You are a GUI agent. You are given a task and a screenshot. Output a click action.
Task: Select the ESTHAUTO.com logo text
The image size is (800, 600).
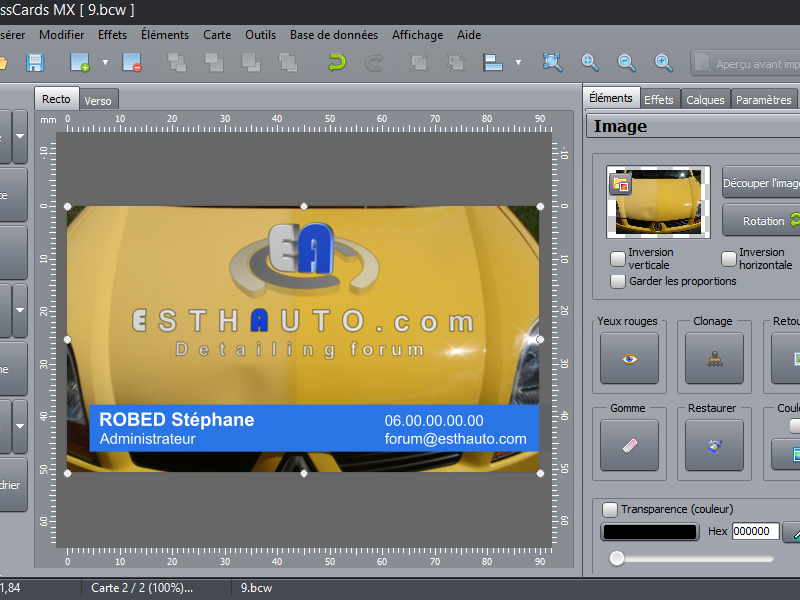[x=303, y=321]
